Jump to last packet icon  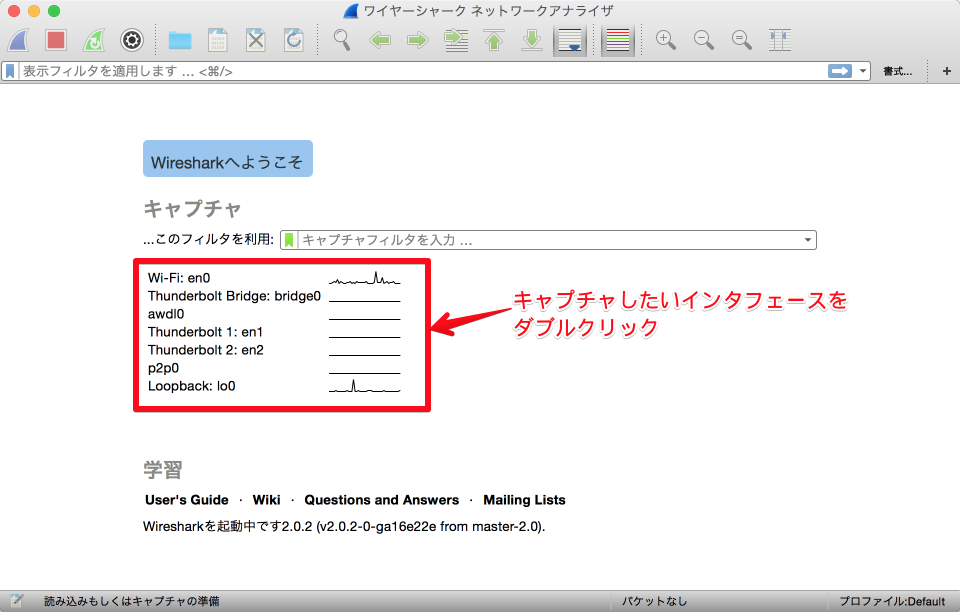click(x=532, y=40)
